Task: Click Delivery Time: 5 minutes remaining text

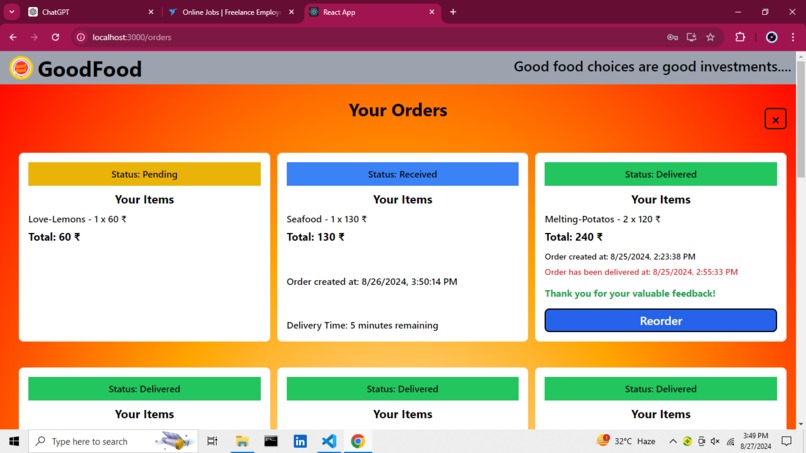Action: (362, 325)
